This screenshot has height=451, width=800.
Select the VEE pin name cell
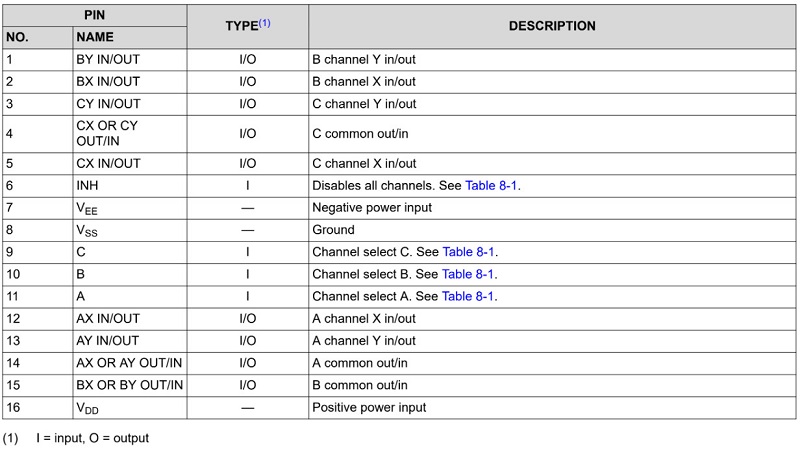pos(130,208)
